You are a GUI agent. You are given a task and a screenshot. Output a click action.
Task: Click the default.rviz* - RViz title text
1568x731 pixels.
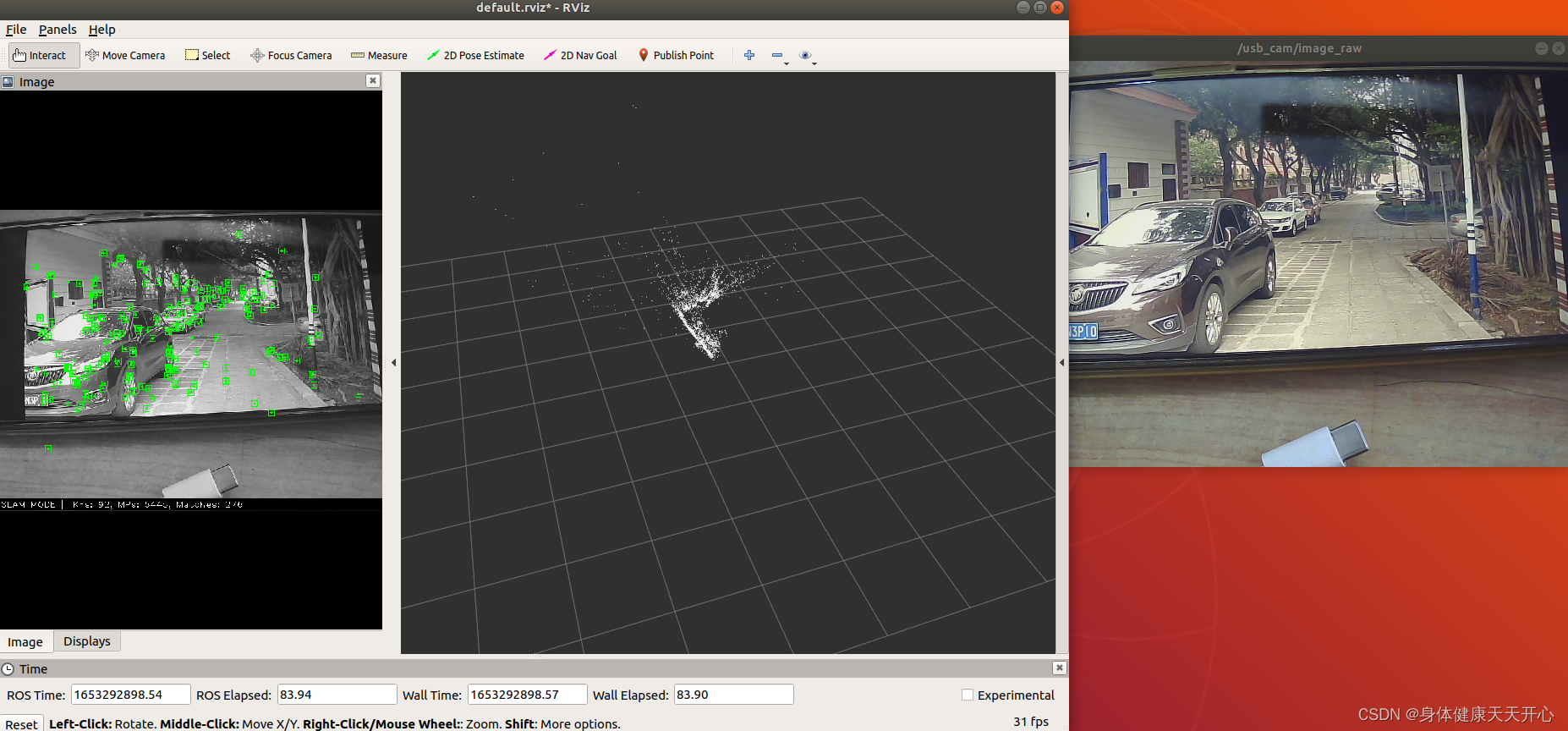click(533, 8)
